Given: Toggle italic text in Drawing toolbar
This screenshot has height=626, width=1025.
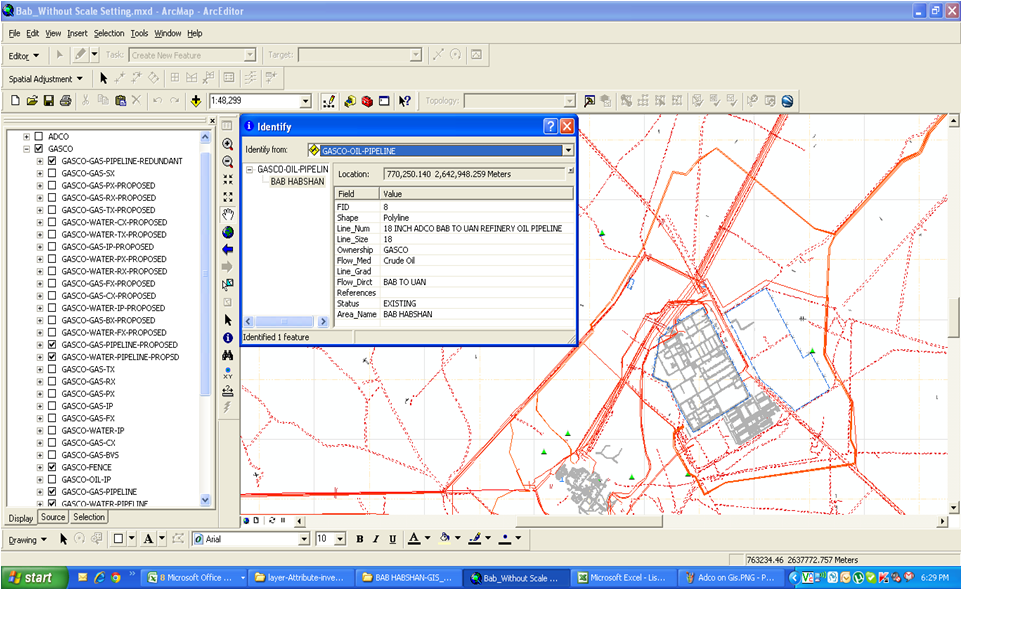Looking at the screenshot, I should pyautogui.click(x=376, y=539).
